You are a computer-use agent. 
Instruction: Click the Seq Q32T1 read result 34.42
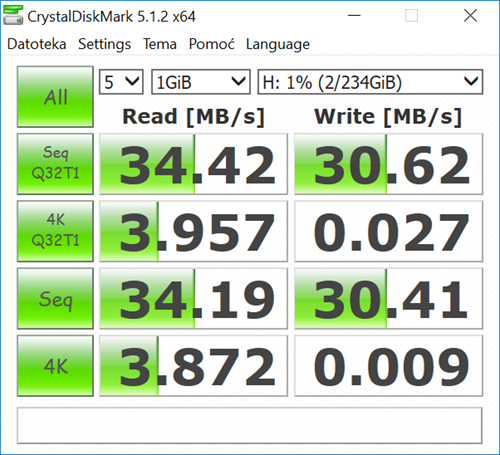[193, 164]
